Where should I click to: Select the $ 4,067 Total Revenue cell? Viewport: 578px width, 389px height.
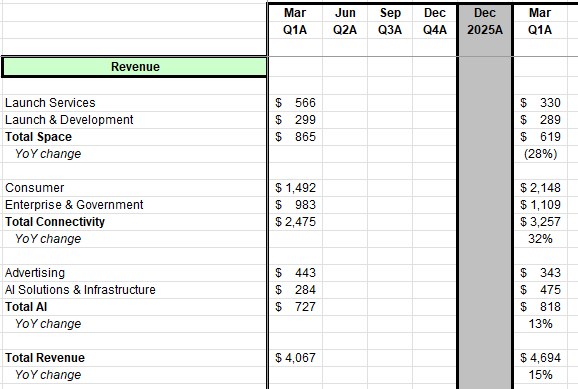point(295,358)
